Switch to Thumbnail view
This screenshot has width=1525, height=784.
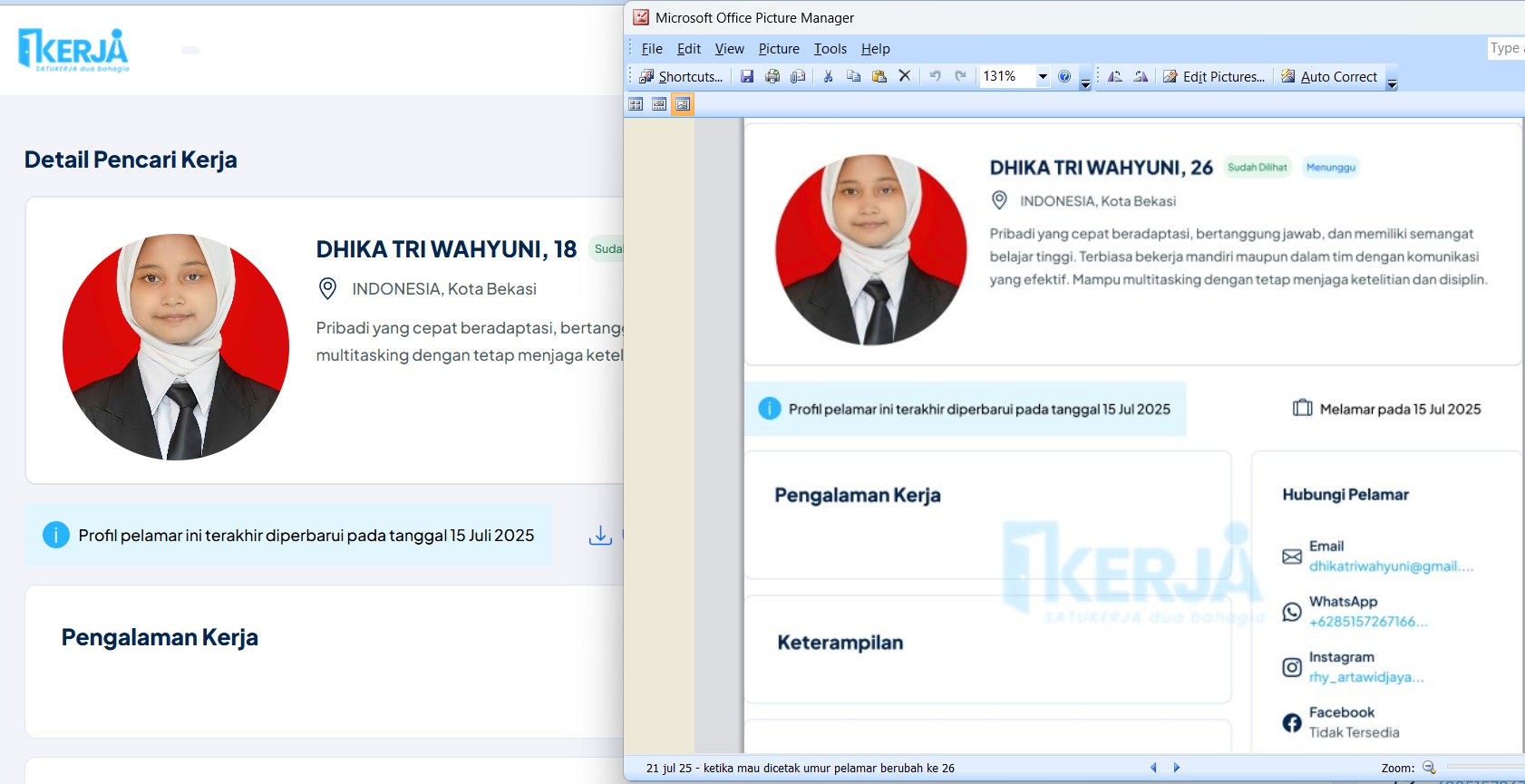(636, 104)
